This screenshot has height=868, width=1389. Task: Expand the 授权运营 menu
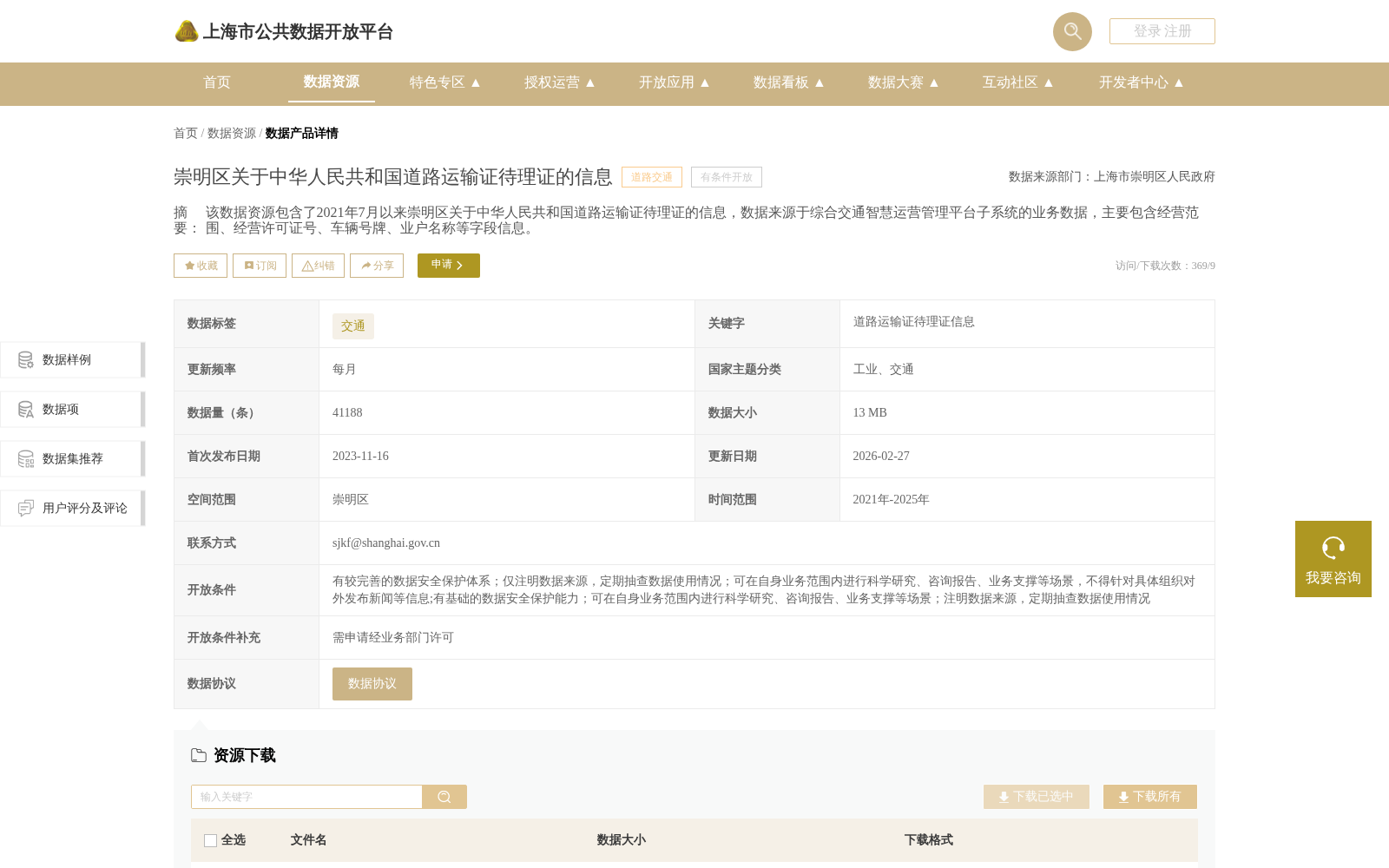[560, 82]
